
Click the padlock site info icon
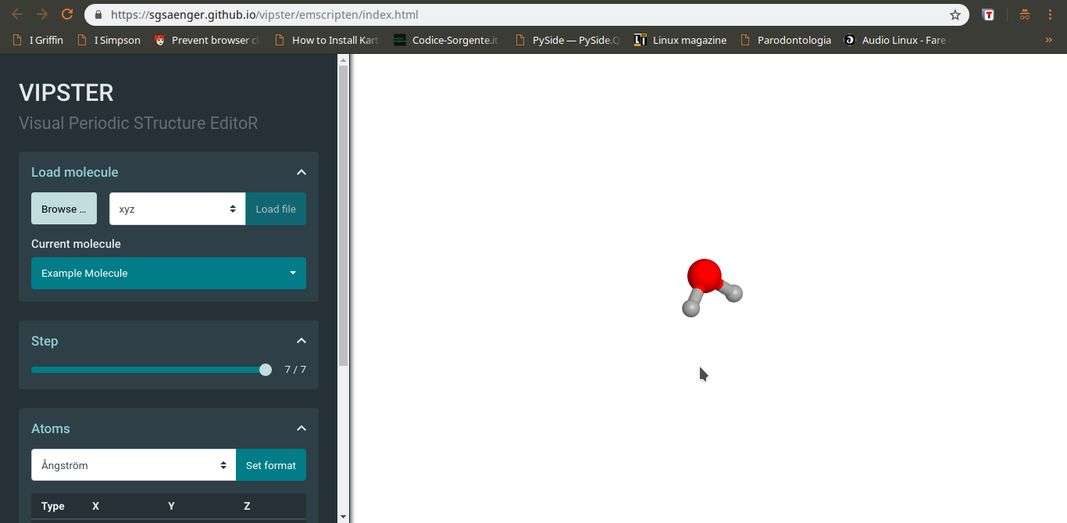click(99, 14)
